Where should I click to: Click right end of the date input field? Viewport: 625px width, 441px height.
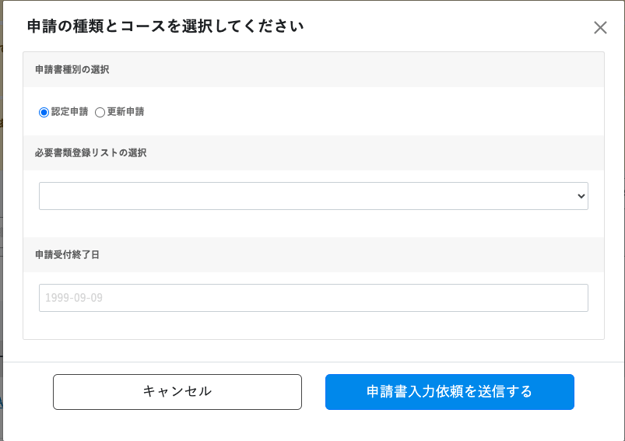coord(574,298)
